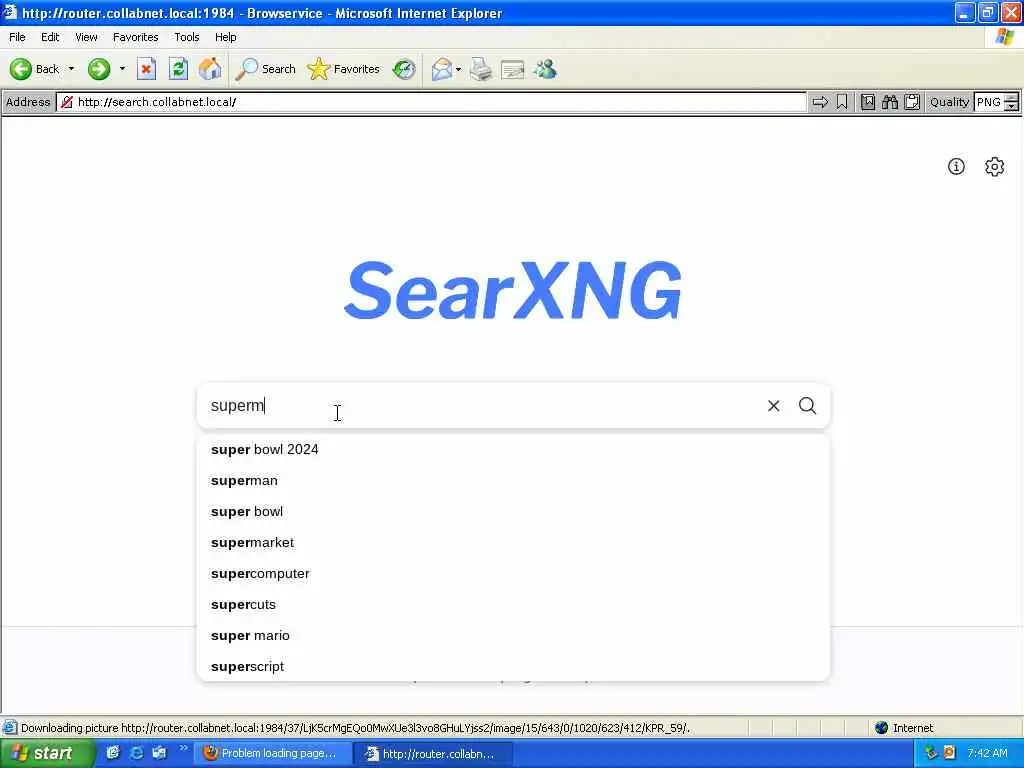
Task: Open the History icon in toolbar
Action: coord(404,69)
